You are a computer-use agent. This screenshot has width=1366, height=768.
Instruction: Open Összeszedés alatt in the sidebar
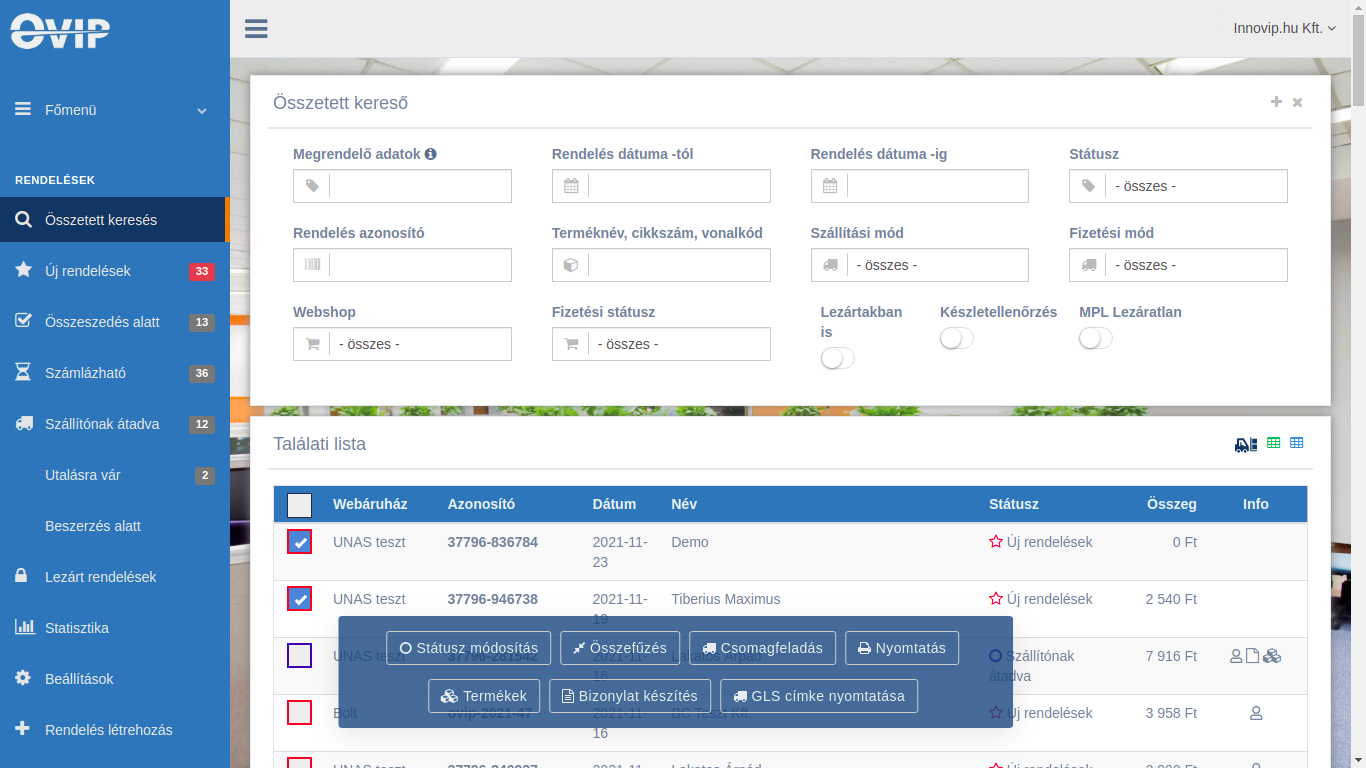(115, 322)
